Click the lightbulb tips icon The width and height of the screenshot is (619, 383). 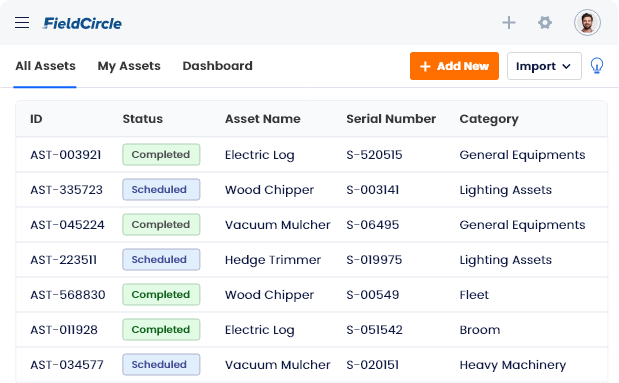[x=596, y=66]
